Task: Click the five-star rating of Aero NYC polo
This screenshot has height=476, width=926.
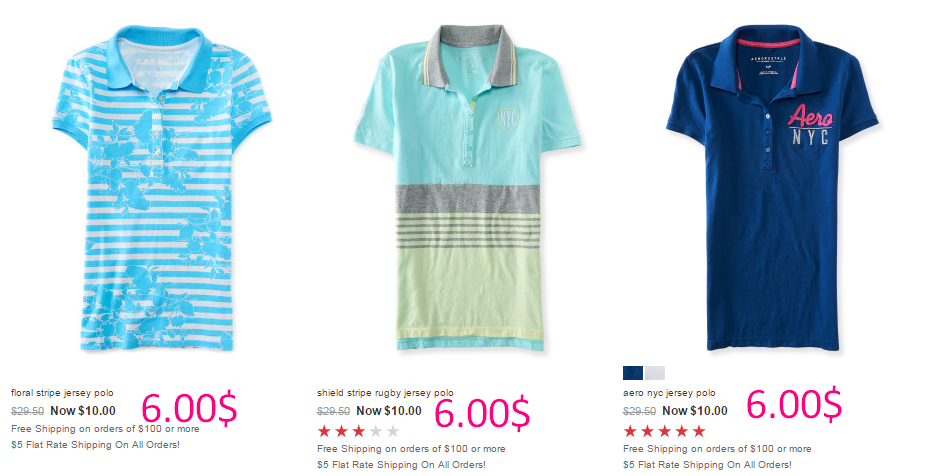Action: tap(664, 431)
